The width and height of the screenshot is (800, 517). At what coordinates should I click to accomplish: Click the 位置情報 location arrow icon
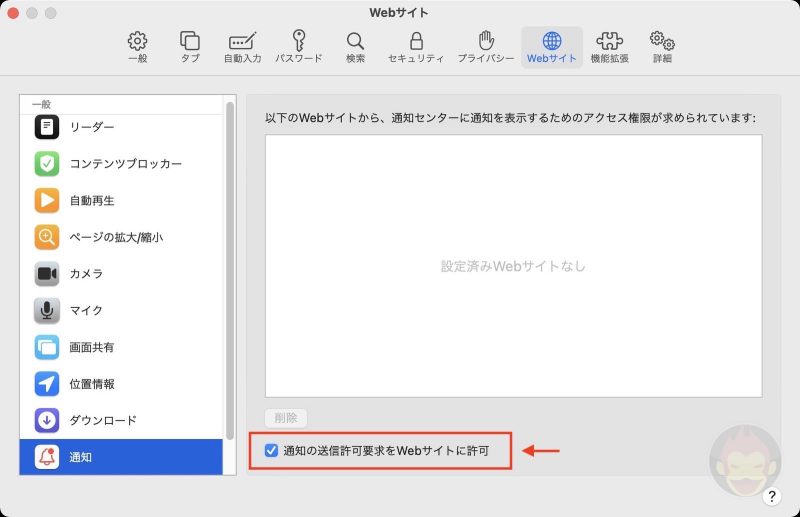(x=47, y=384)
